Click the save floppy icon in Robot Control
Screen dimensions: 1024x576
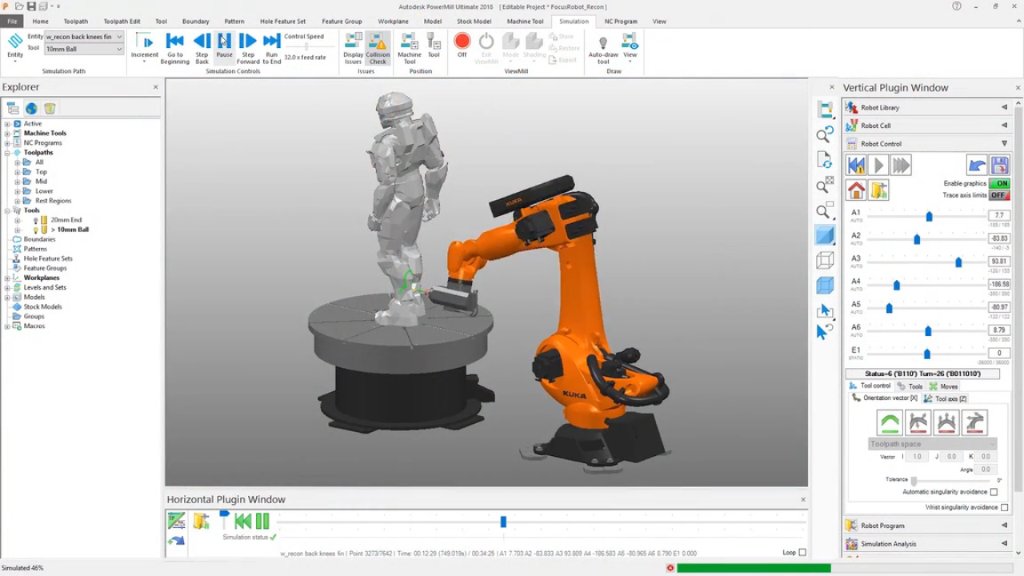click(x=1000, y=165)
